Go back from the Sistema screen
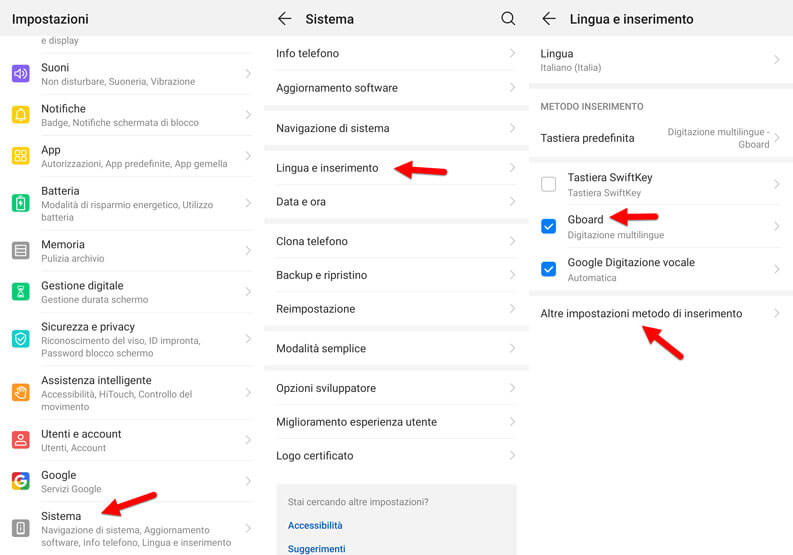This screenshot has width=793, height=555. [285, 19]
